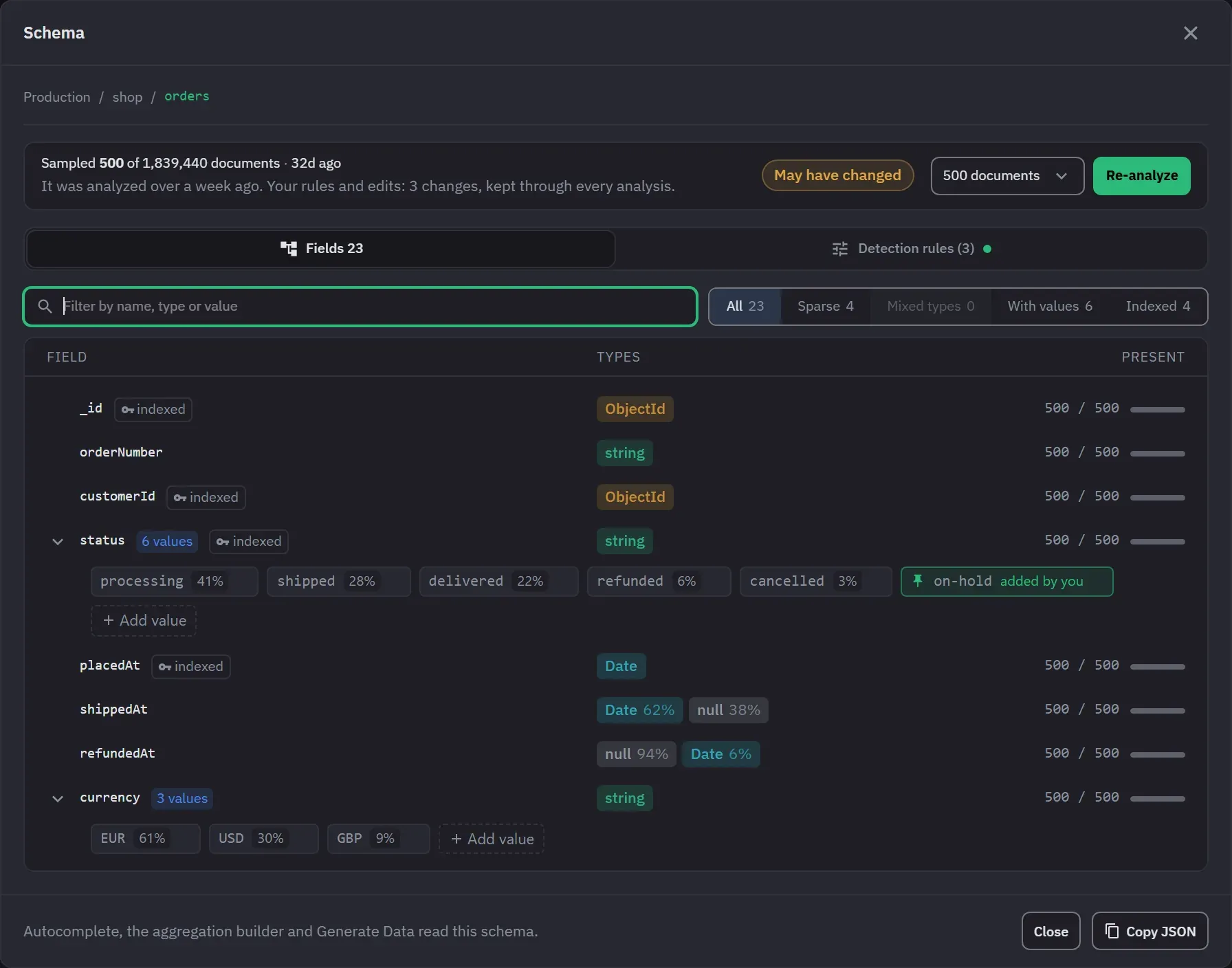Select the shipped 28% value chip
Image resolution: width=1232 pixels, height=968 pixels.
pyautogui.click(x=338, y=582)
